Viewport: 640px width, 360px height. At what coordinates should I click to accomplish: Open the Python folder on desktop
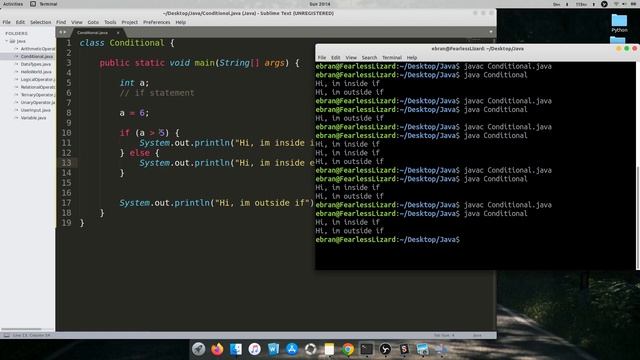point(619,23)
